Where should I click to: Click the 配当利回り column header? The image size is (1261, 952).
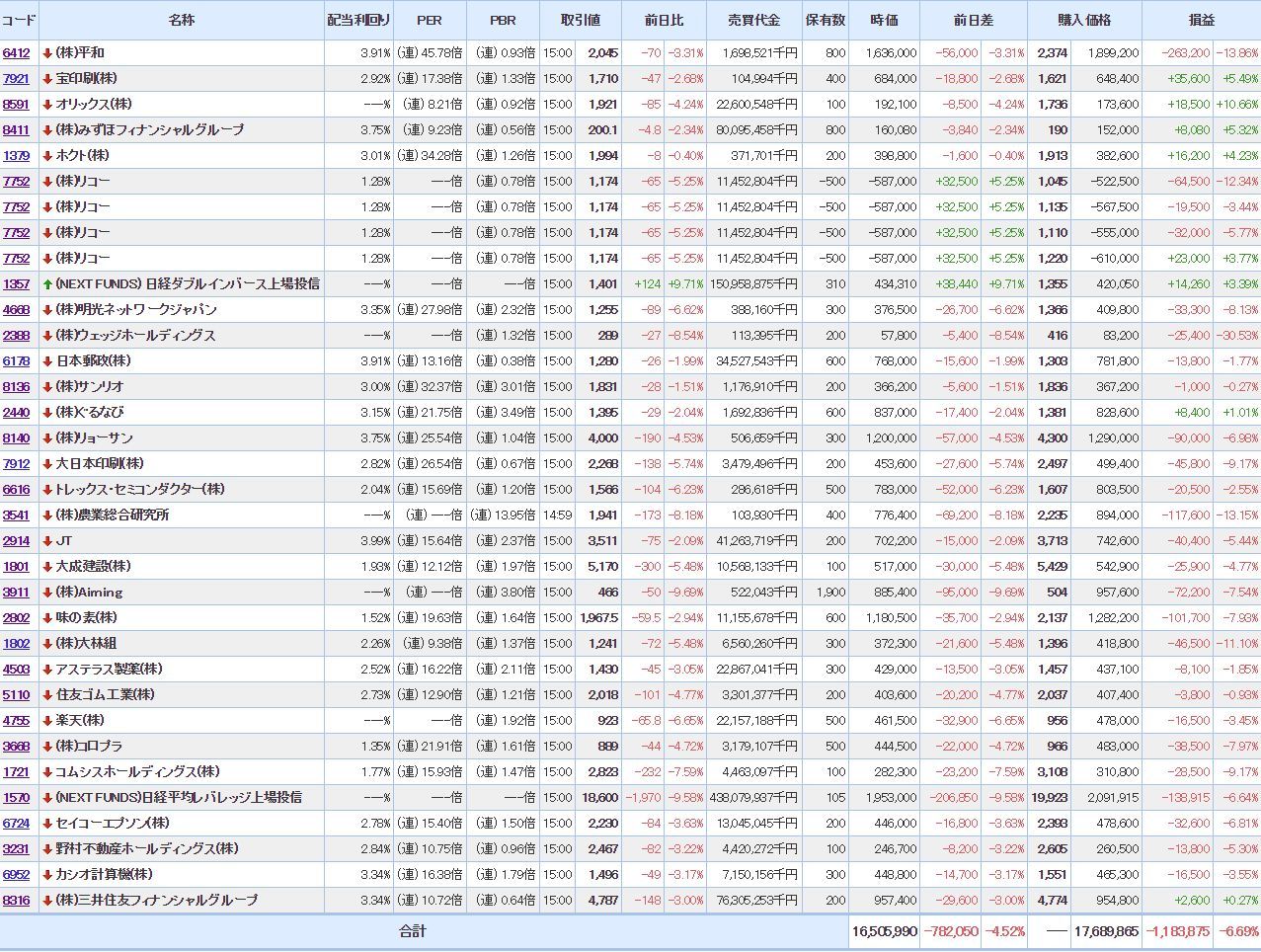[x=358, y=20]
